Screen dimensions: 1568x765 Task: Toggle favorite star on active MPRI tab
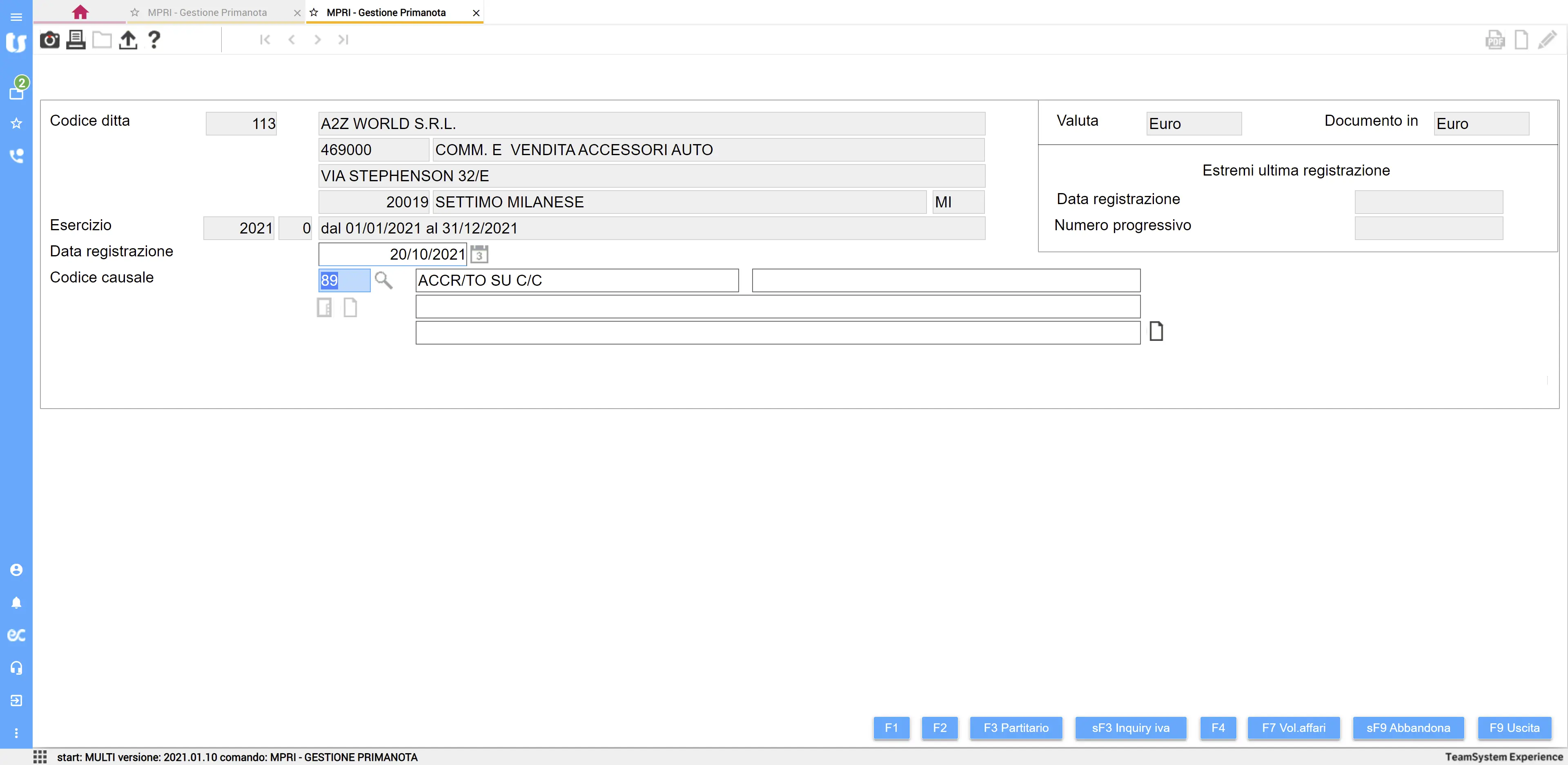pyautogui.click(x=314, y=12)
